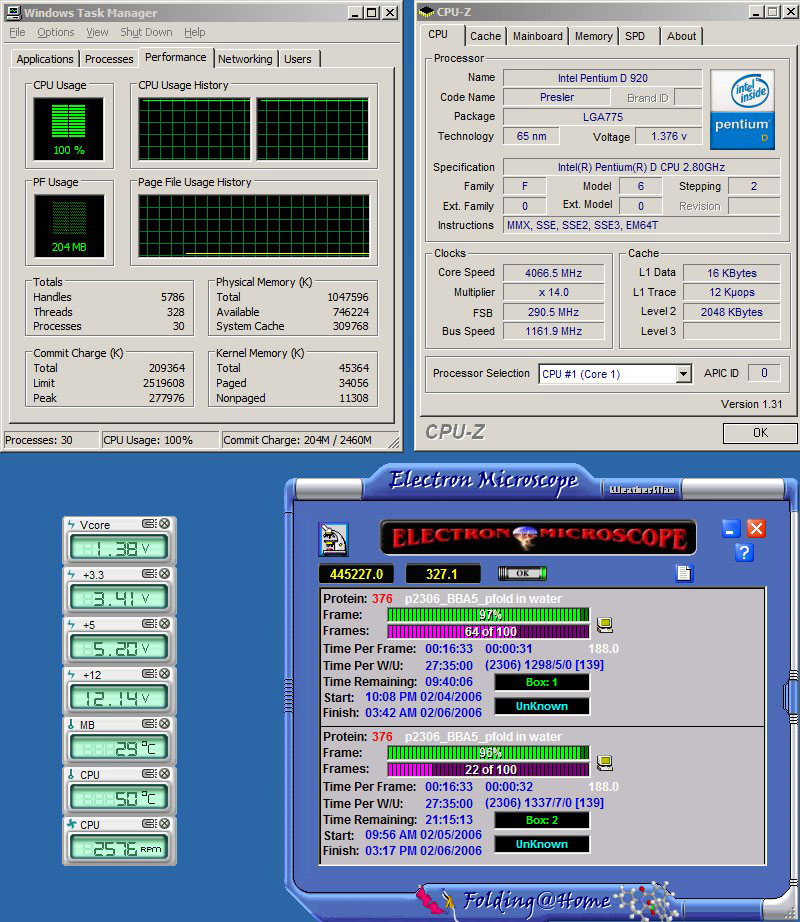The image size is (800, 922).
Task: Open settings icon on the +5 voltage widget
Action: coord(149,623)
